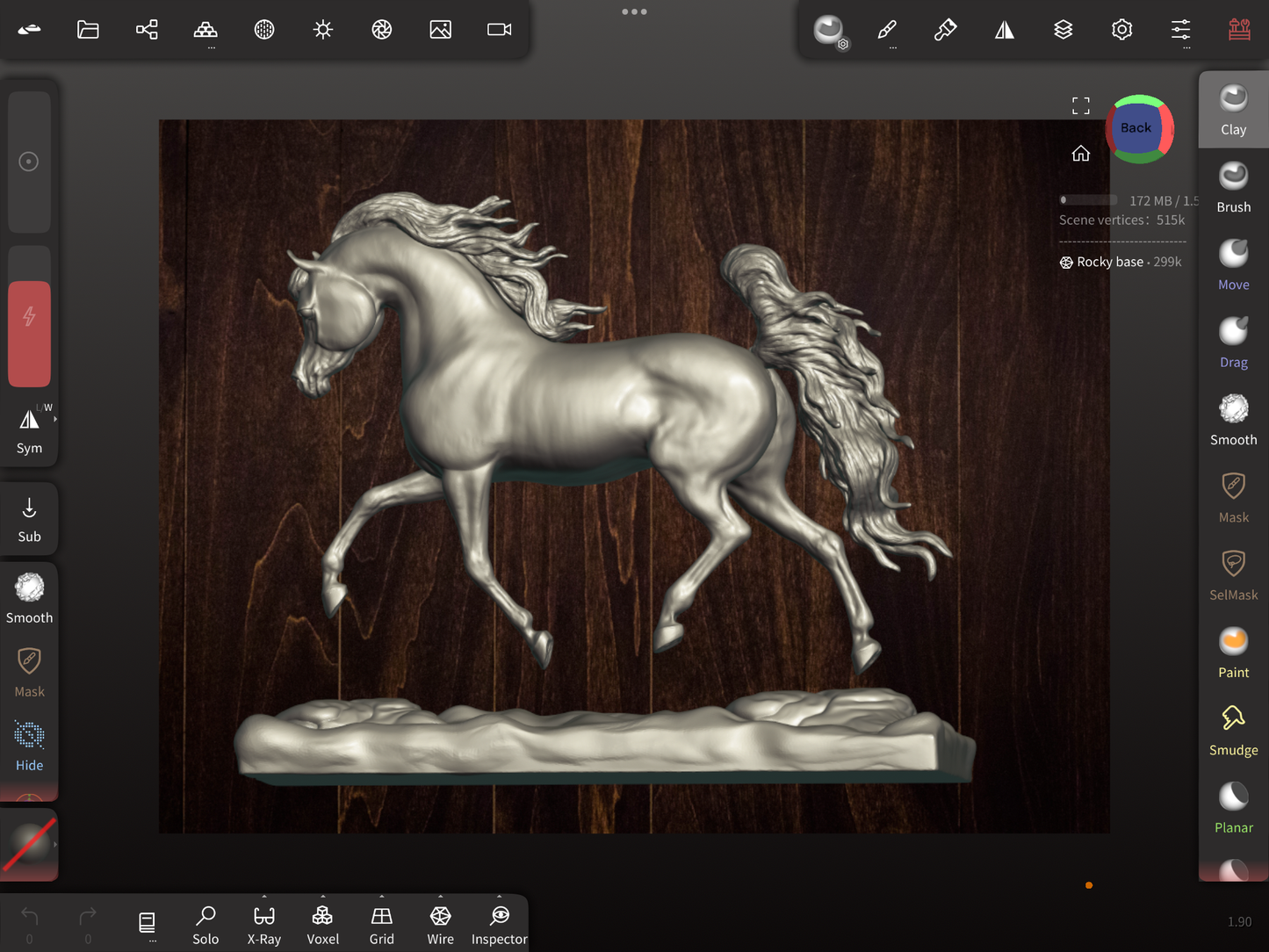Open the Layers menu
The image size is (1269, 952).
click(x=1063, y=30)
